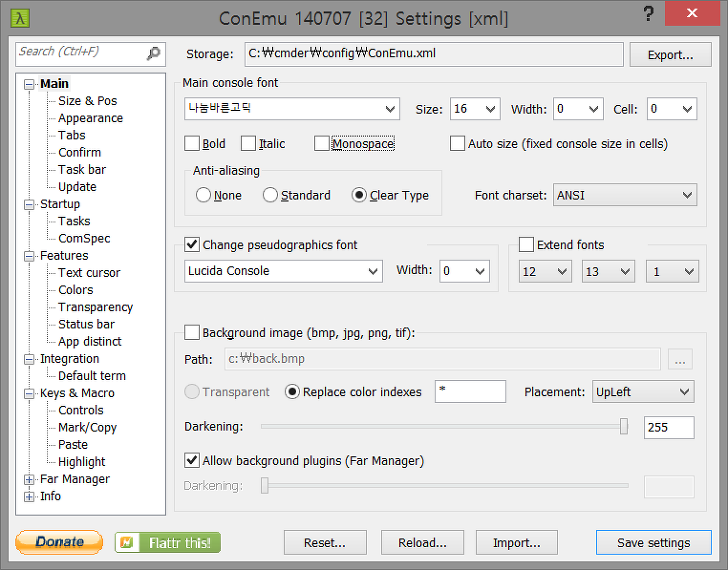This screenshot has height=570, width=728.
Task: Click the Reset... button
Action: tap(325, 543)
